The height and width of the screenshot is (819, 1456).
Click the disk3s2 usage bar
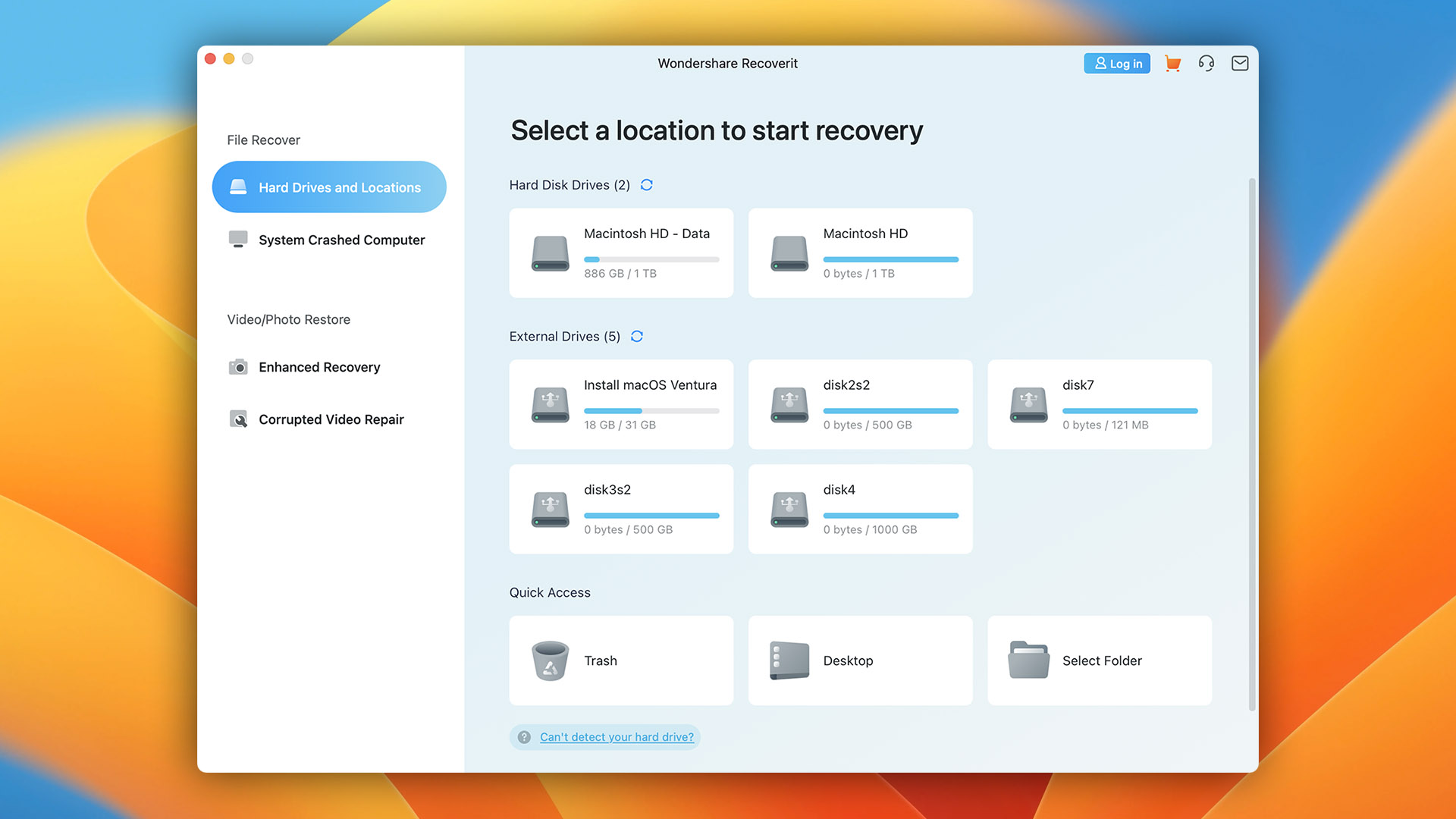pos(651,516)
